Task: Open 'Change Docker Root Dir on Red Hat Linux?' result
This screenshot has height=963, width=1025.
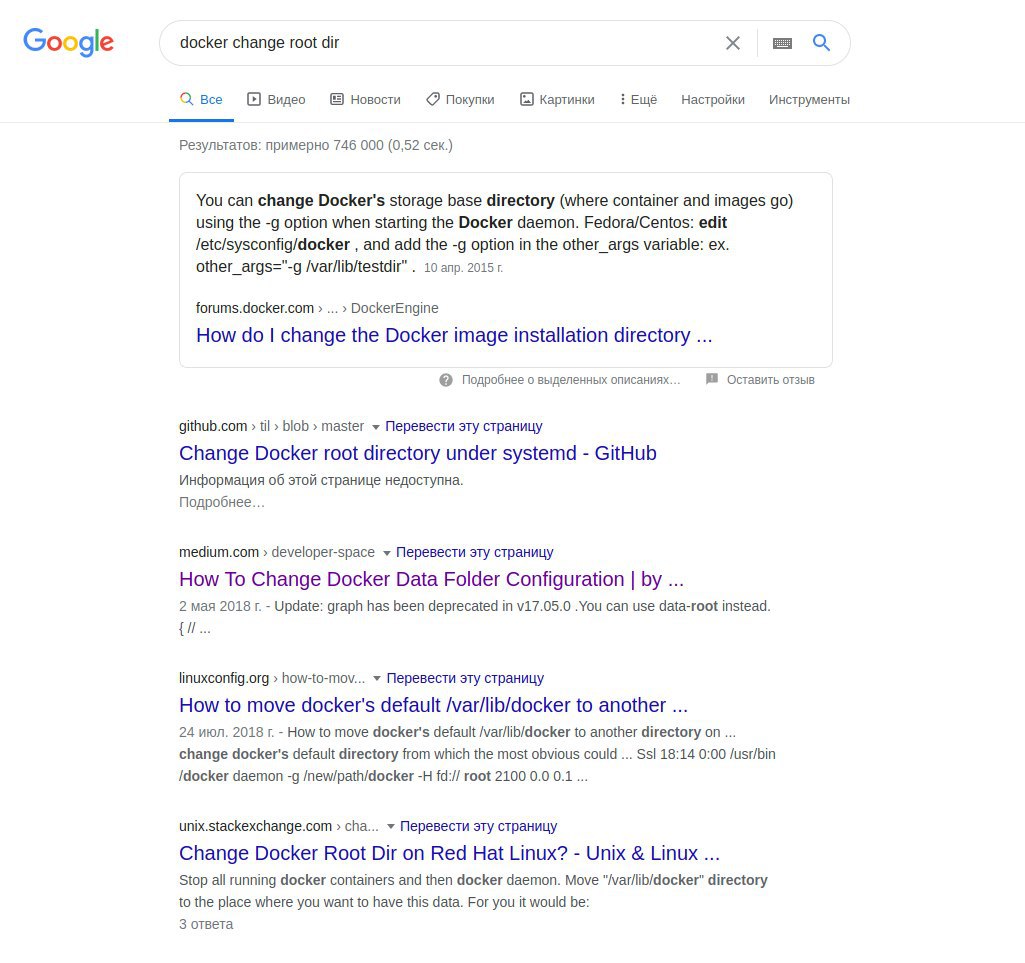Action: (449, 853)
